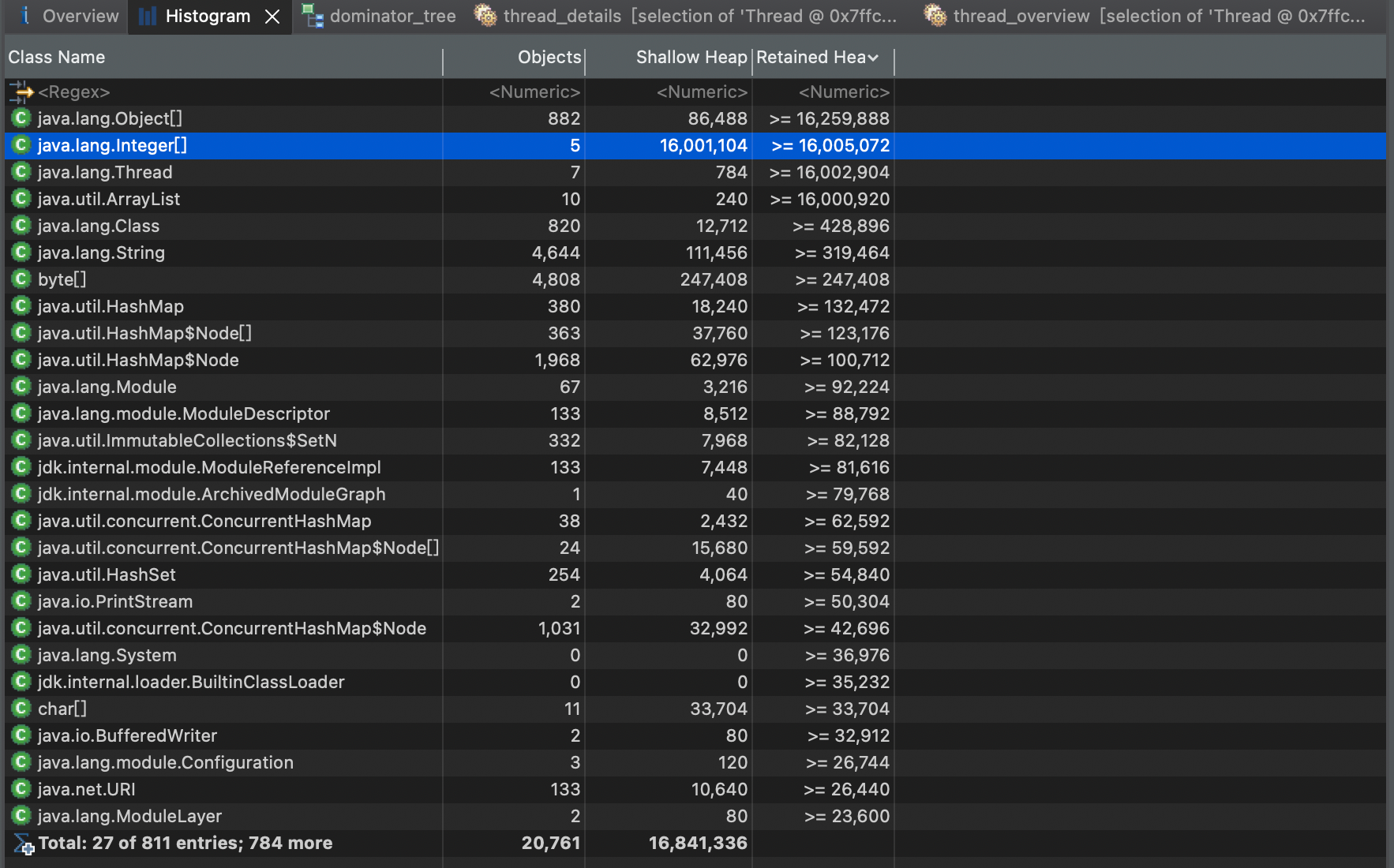Click Retained Heap sort arrow
This screenshot has height=868, width=1394.
(873, 58)
